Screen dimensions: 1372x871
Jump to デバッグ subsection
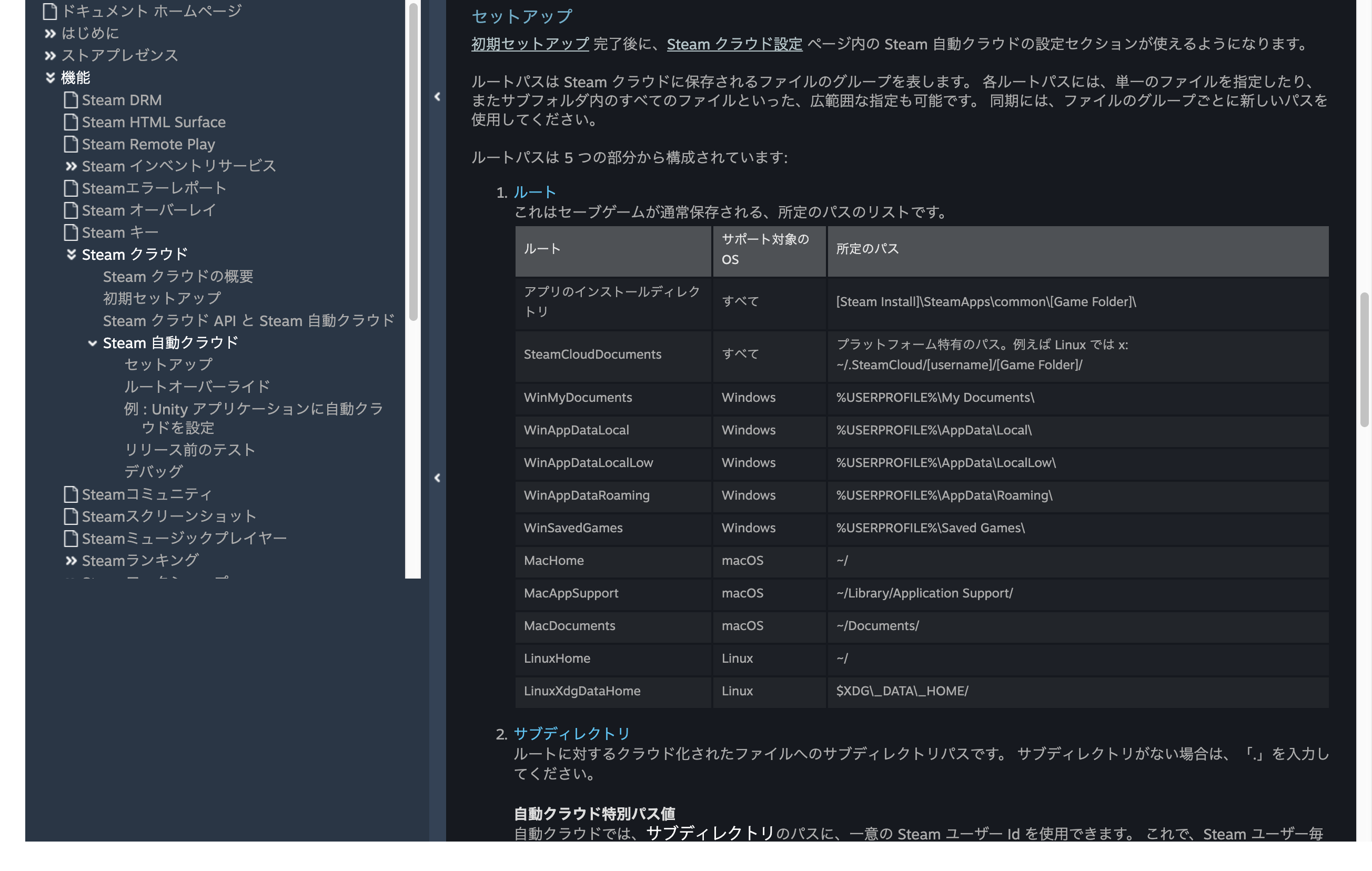(154, 472)
